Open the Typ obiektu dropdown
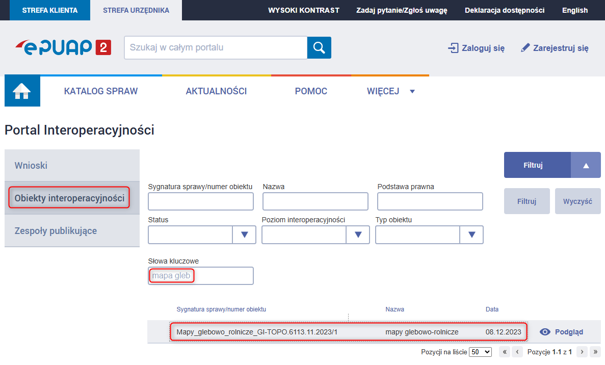 click(x=471, y=235)
